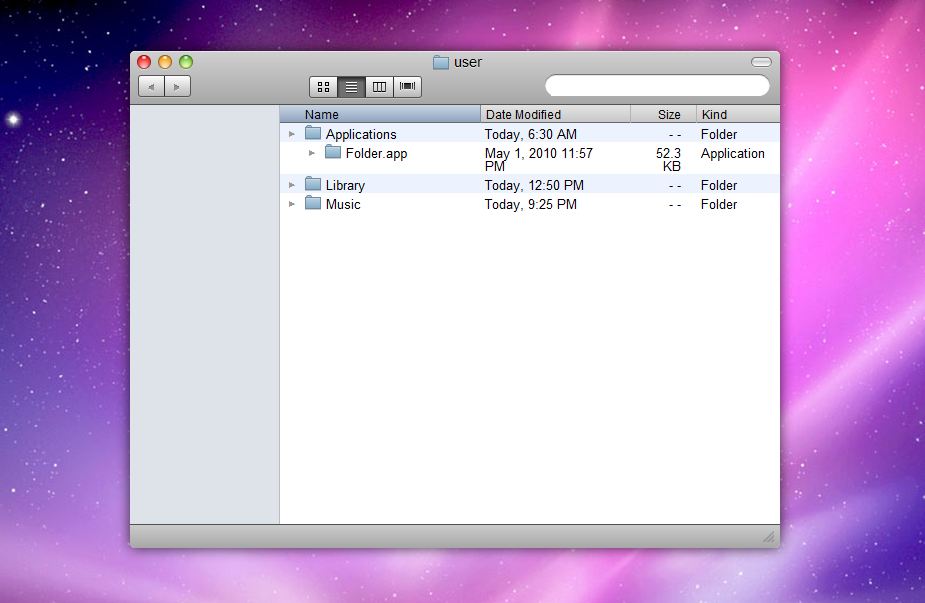The height and width of the screenshot is (603, 925).
Task: Expand the Folder.app disclosure triangle
Action: pyautogui.click(x=311, y=153)
